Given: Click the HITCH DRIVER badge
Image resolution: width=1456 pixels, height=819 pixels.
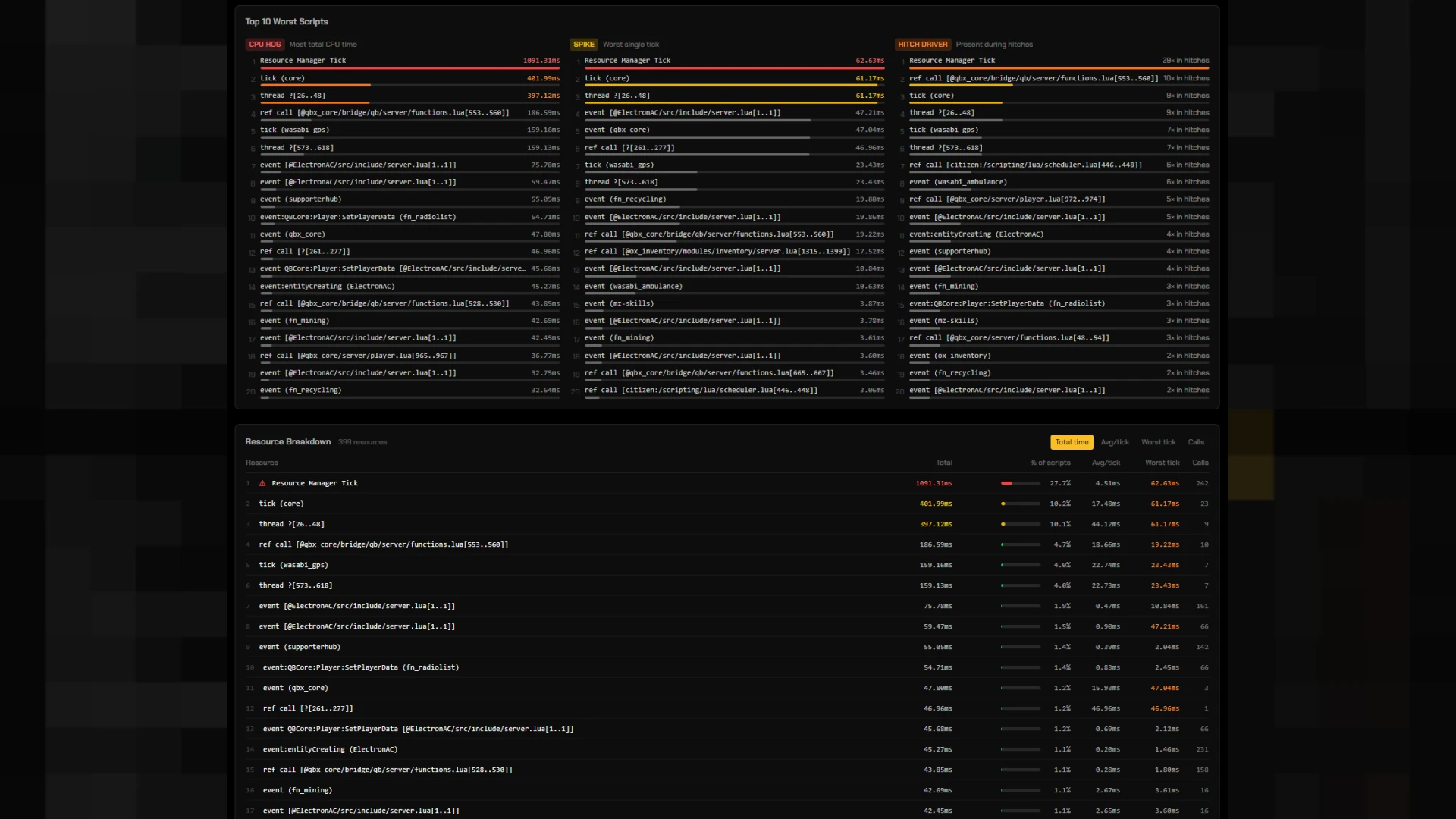Looking at the screenshot, I should [923, 45].
